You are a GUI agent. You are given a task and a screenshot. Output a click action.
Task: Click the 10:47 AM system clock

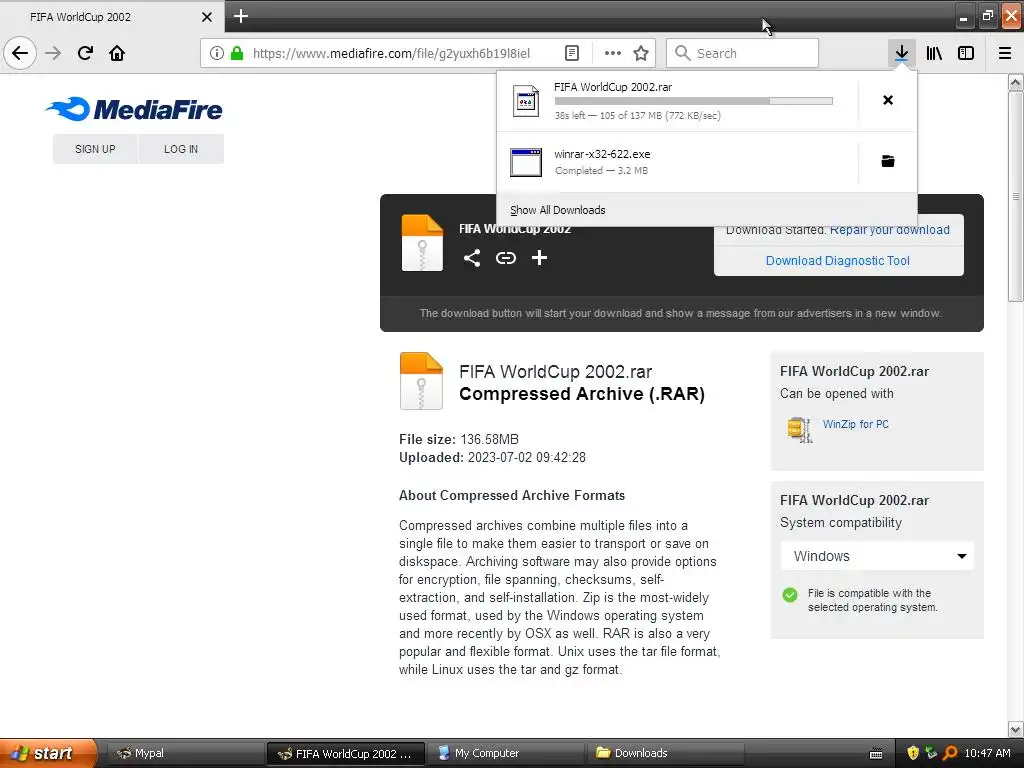coord(987,753)
